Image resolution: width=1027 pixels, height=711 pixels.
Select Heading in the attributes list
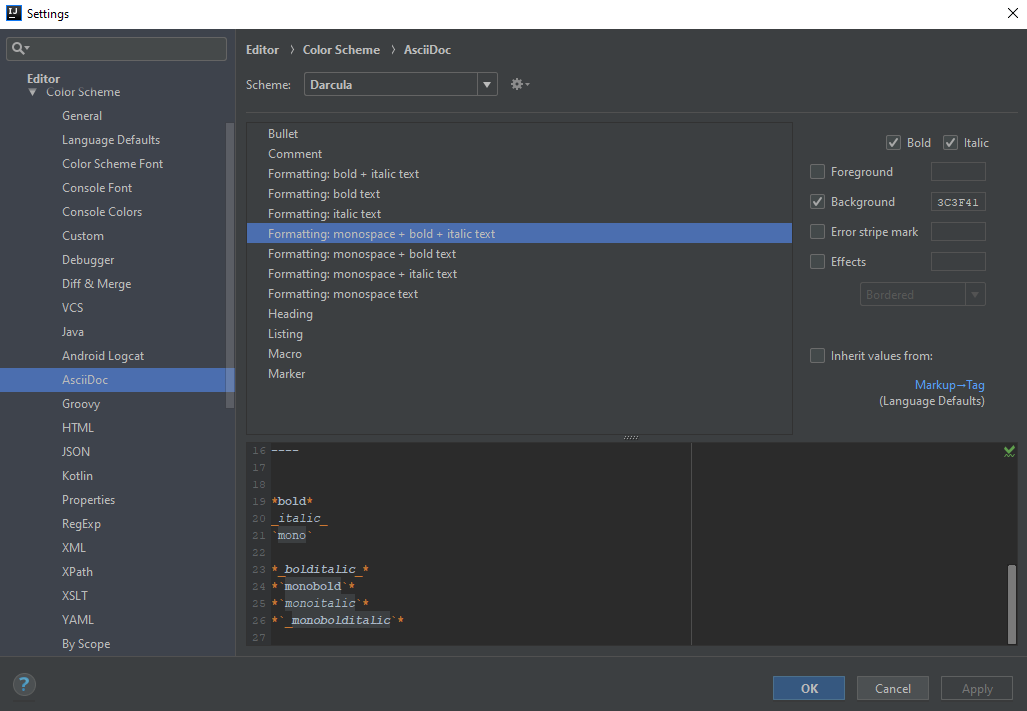(290, 313)
